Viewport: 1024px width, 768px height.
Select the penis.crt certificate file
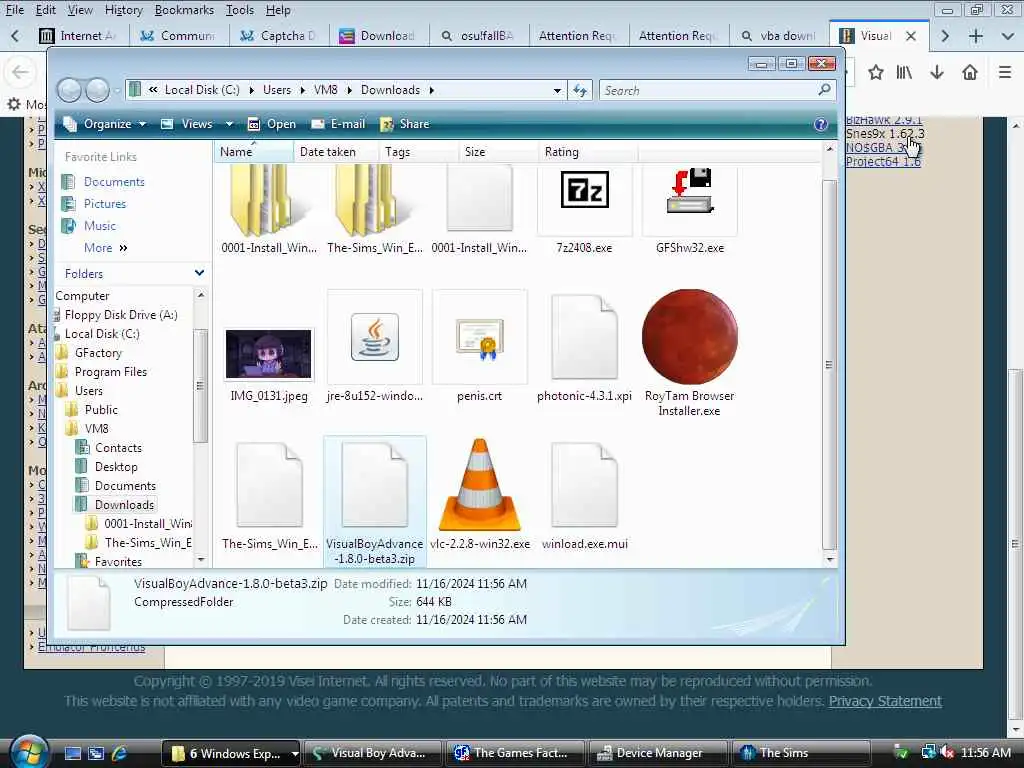coord(479,340)
